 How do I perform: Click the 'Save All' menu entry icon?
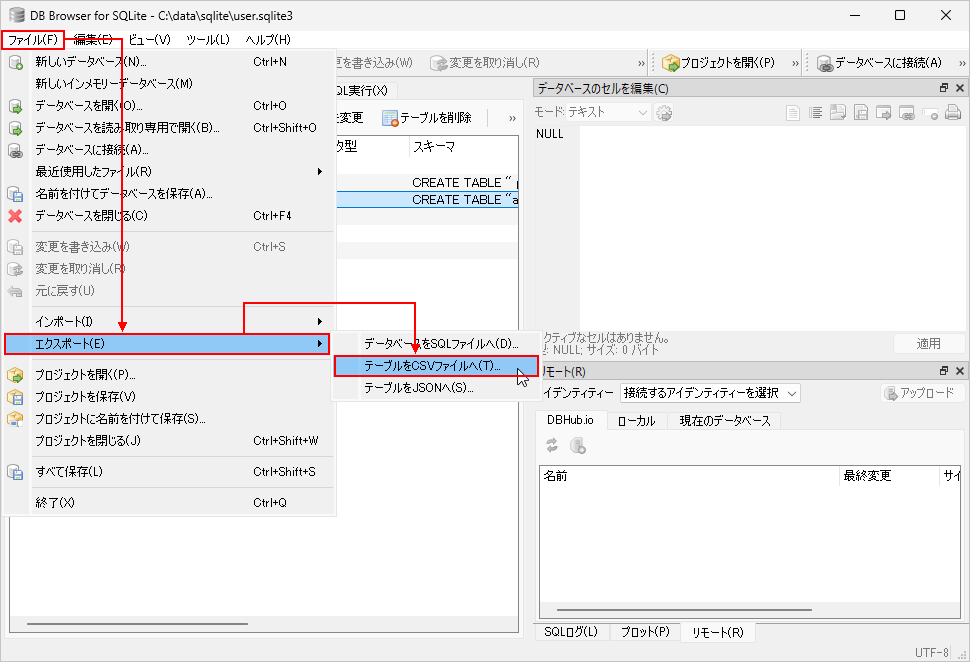pyautogui.click(x=15, y=472)
